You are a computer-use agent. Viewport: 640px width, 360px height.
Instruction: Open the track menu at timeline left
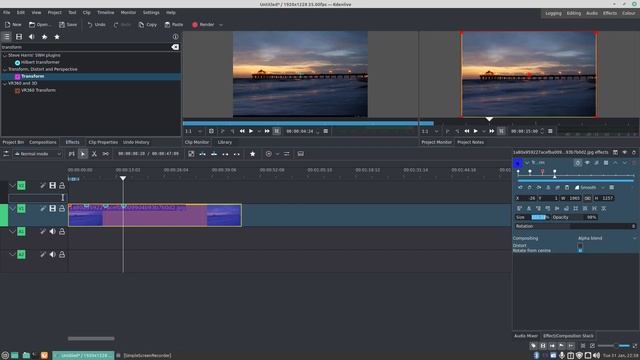(6, 154)
